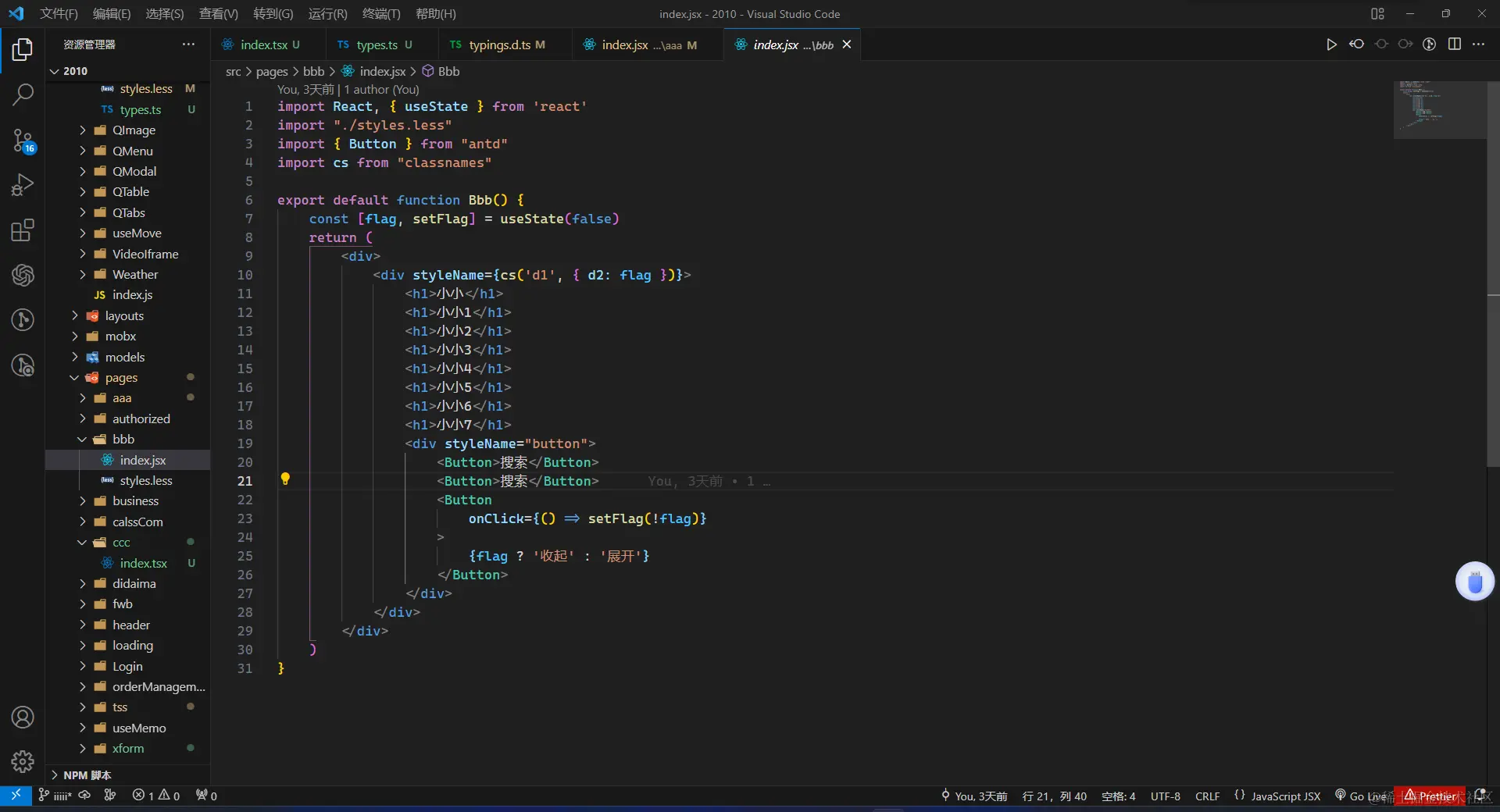This screenshot has width=1500, height=812.
Task: Open the Accounts menu icon
Action: tap(23, 717)
